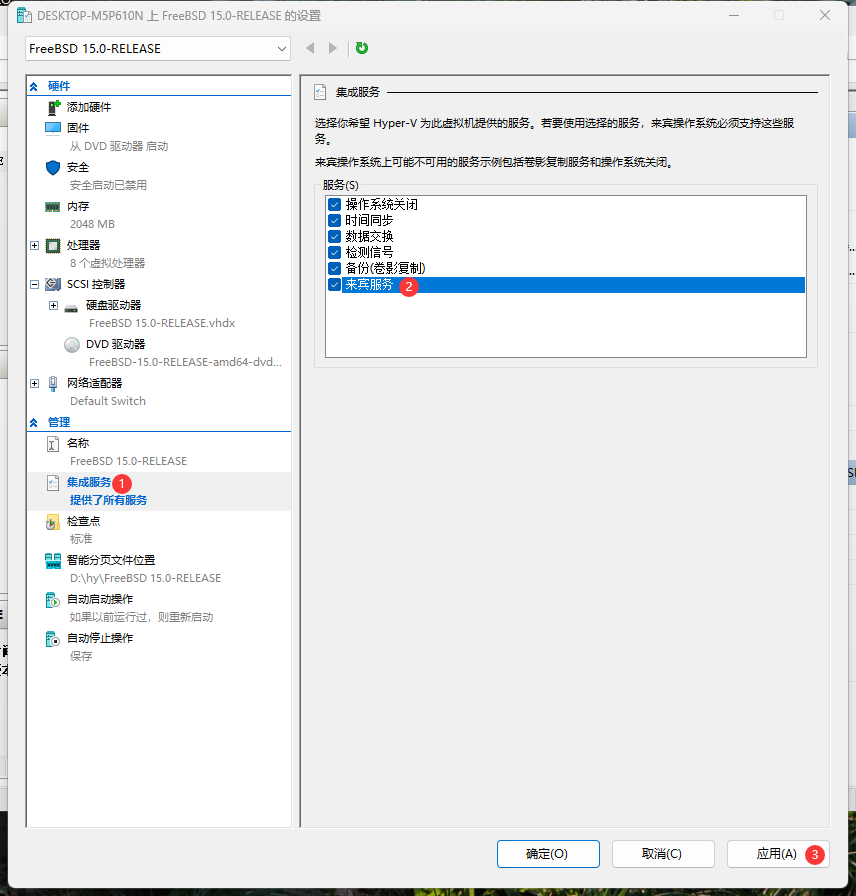The height and width of the screenshot is (896, 856).
Task: Toggle 检测信号 checkbox
Action: tap(335, 253)
